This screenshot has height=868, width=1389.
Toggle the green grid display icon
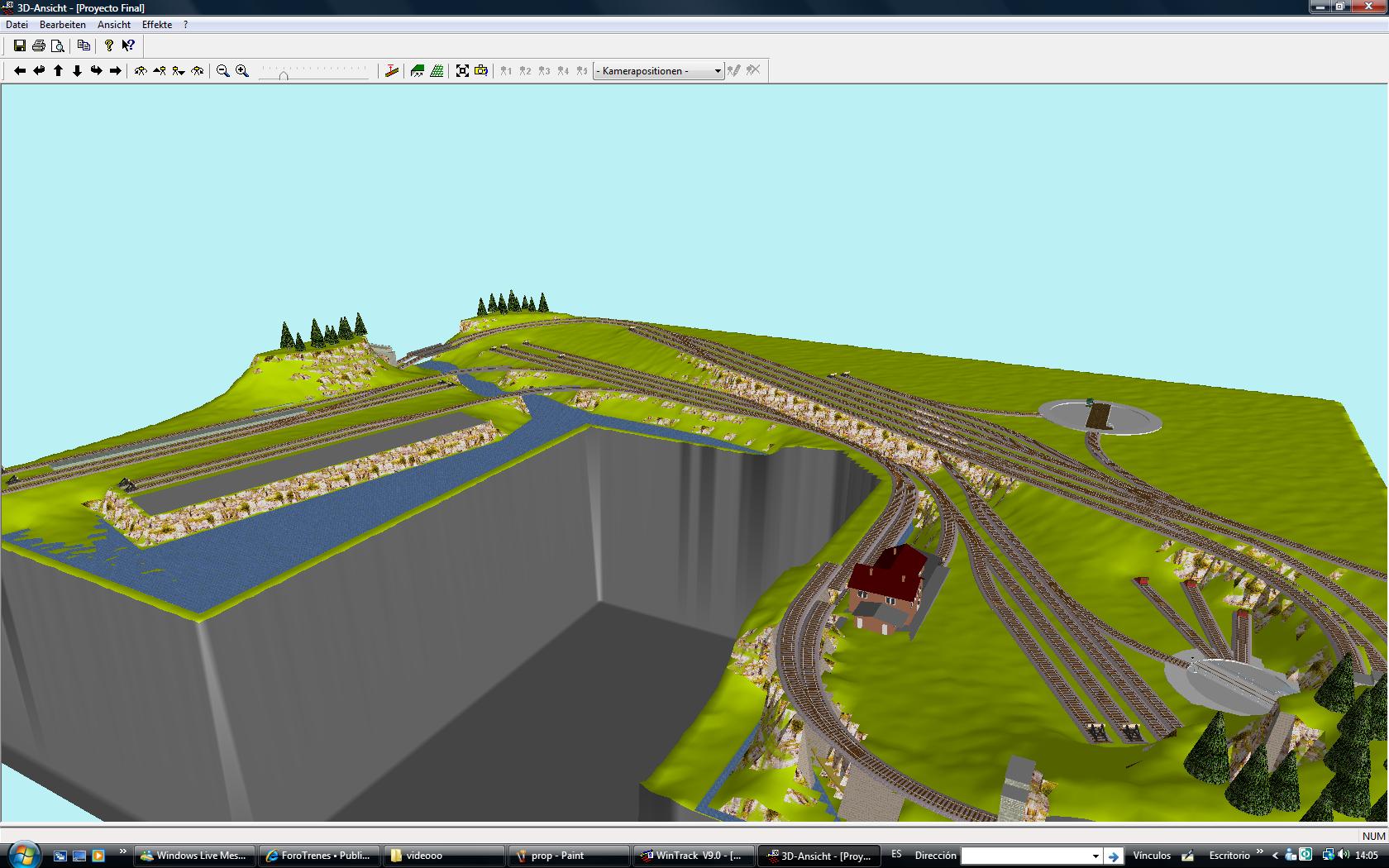437,71
